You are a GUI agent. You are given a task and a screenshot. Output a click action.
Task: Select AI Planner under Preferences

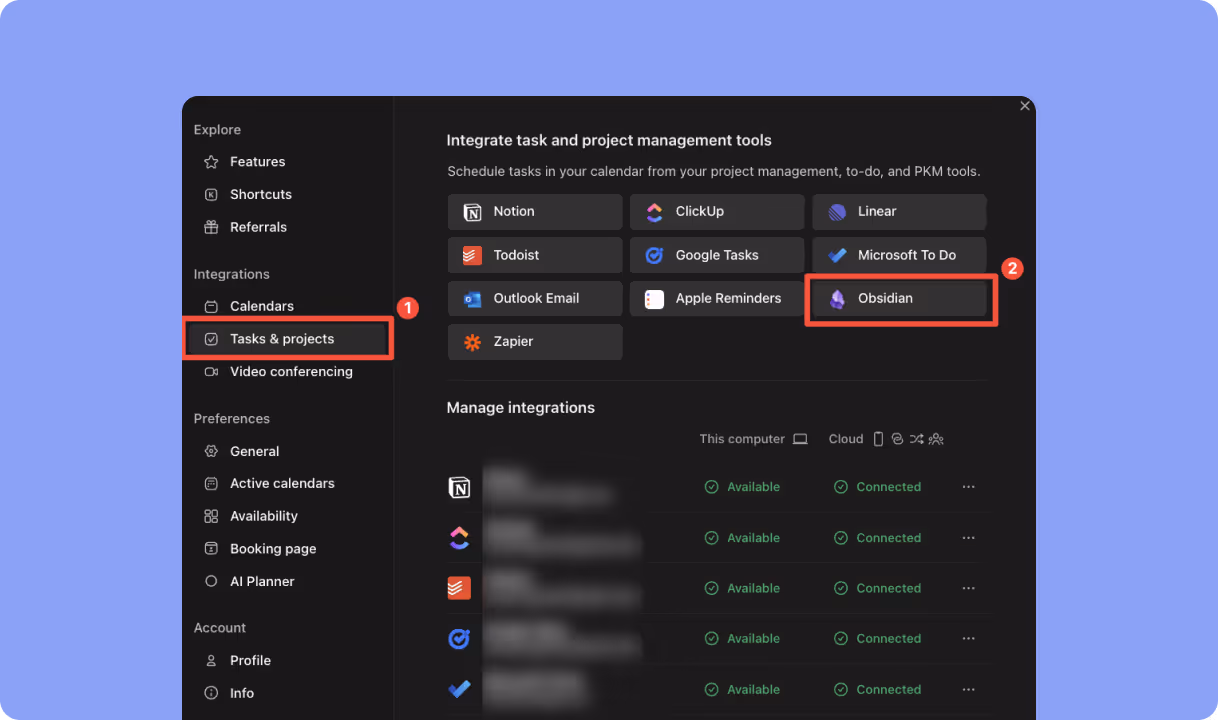(x=262, y=581)
